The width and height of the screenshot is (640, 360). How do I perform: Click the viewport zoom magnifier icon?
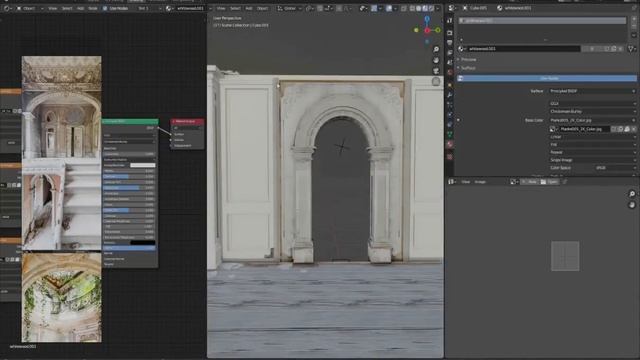[436, 49]
